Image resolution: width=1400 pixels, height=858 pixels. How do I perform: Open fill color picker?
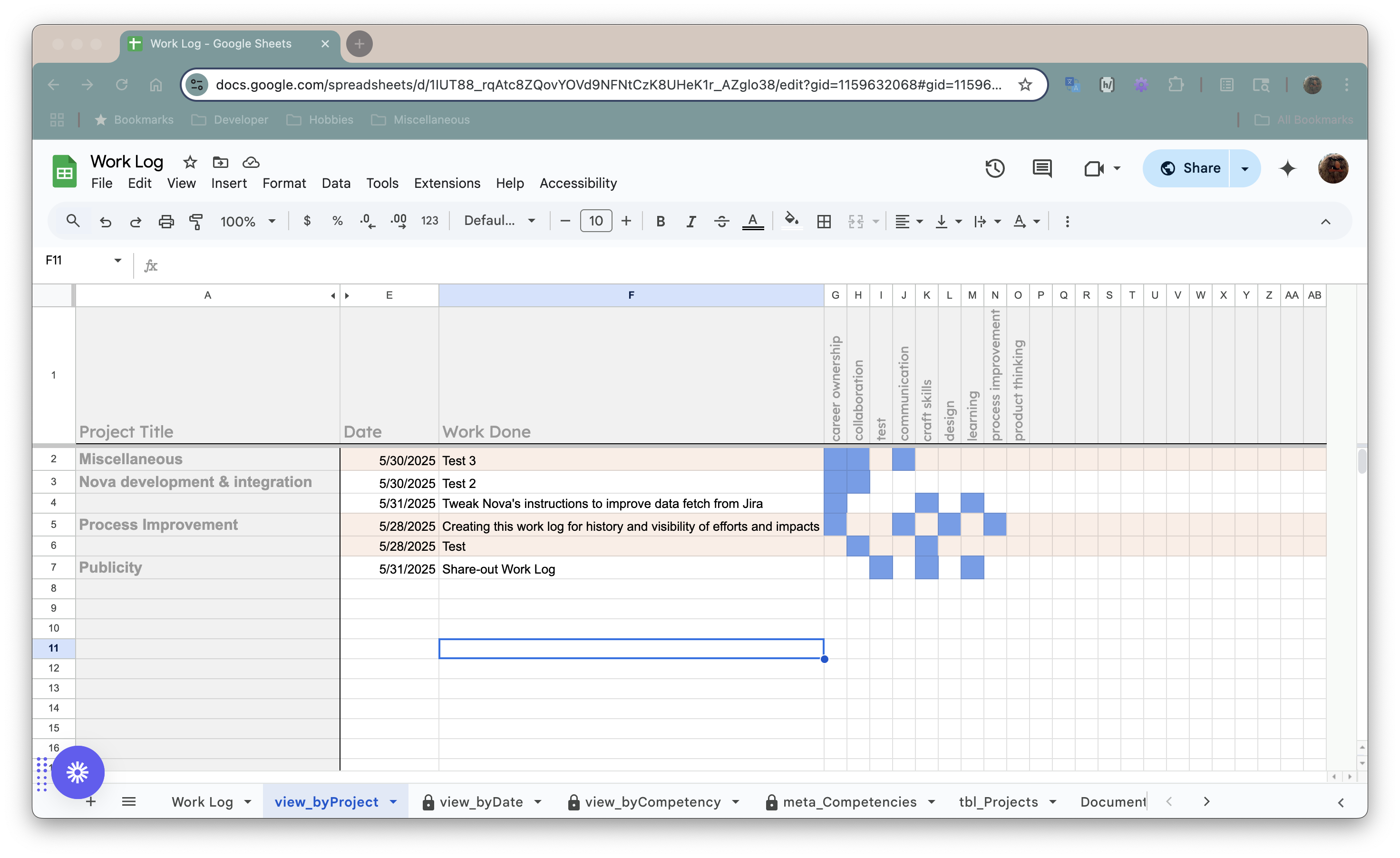pyautogui.click(x=791, y=220)
